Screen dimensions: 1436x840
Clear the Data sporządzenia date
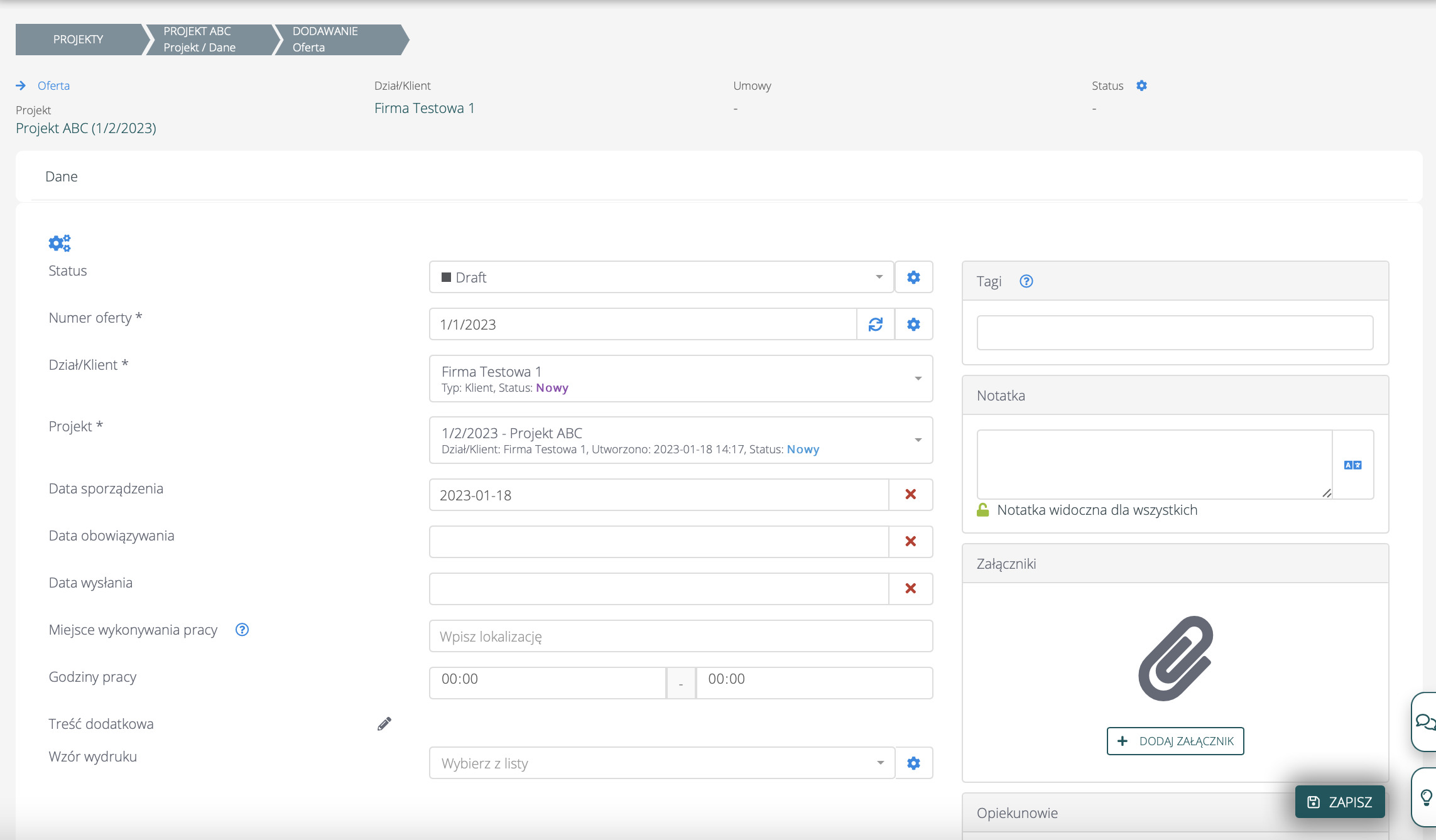pos(910,495)
